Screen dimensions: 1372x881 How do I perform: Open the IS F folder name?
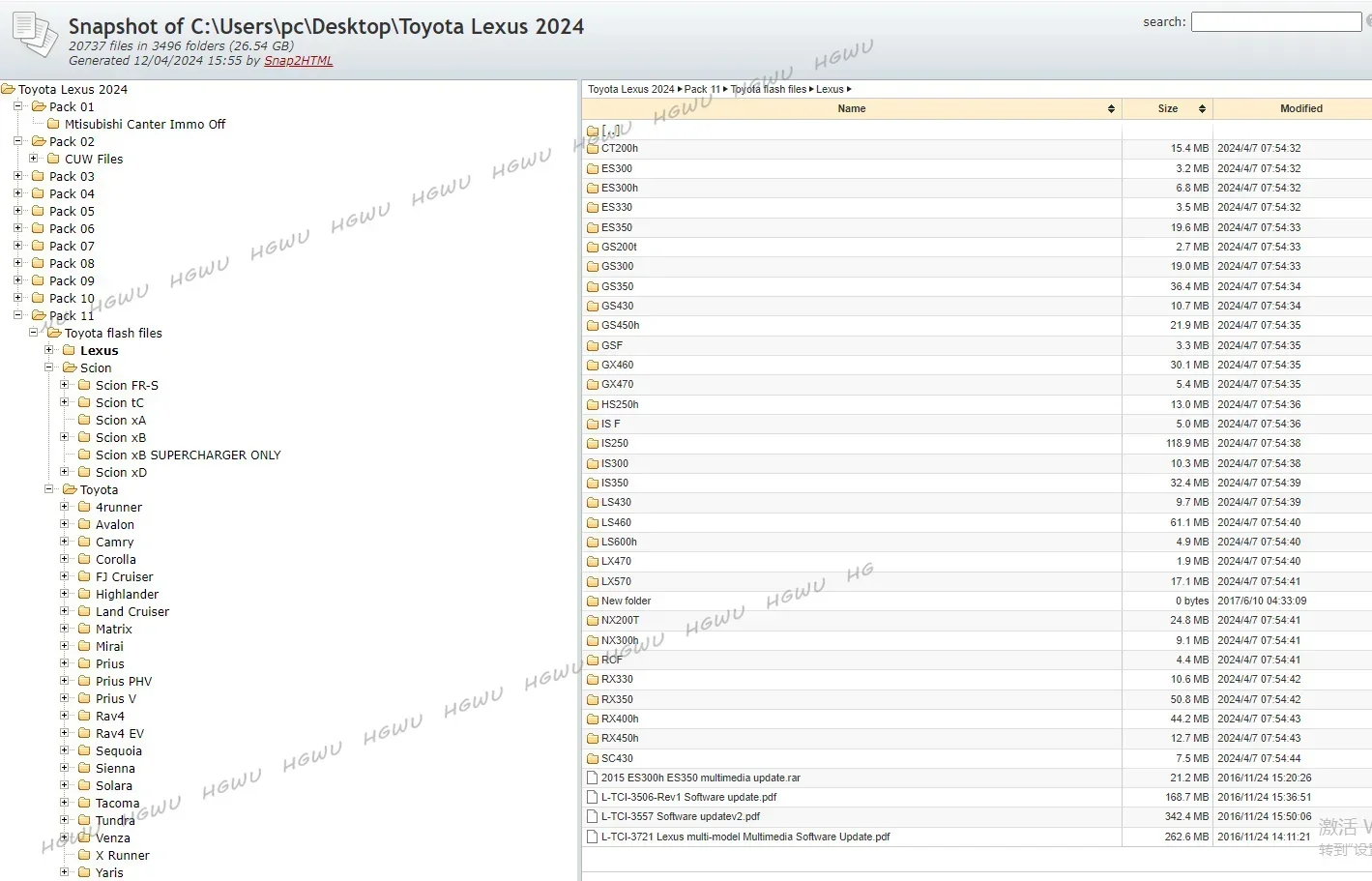point(610,424)
